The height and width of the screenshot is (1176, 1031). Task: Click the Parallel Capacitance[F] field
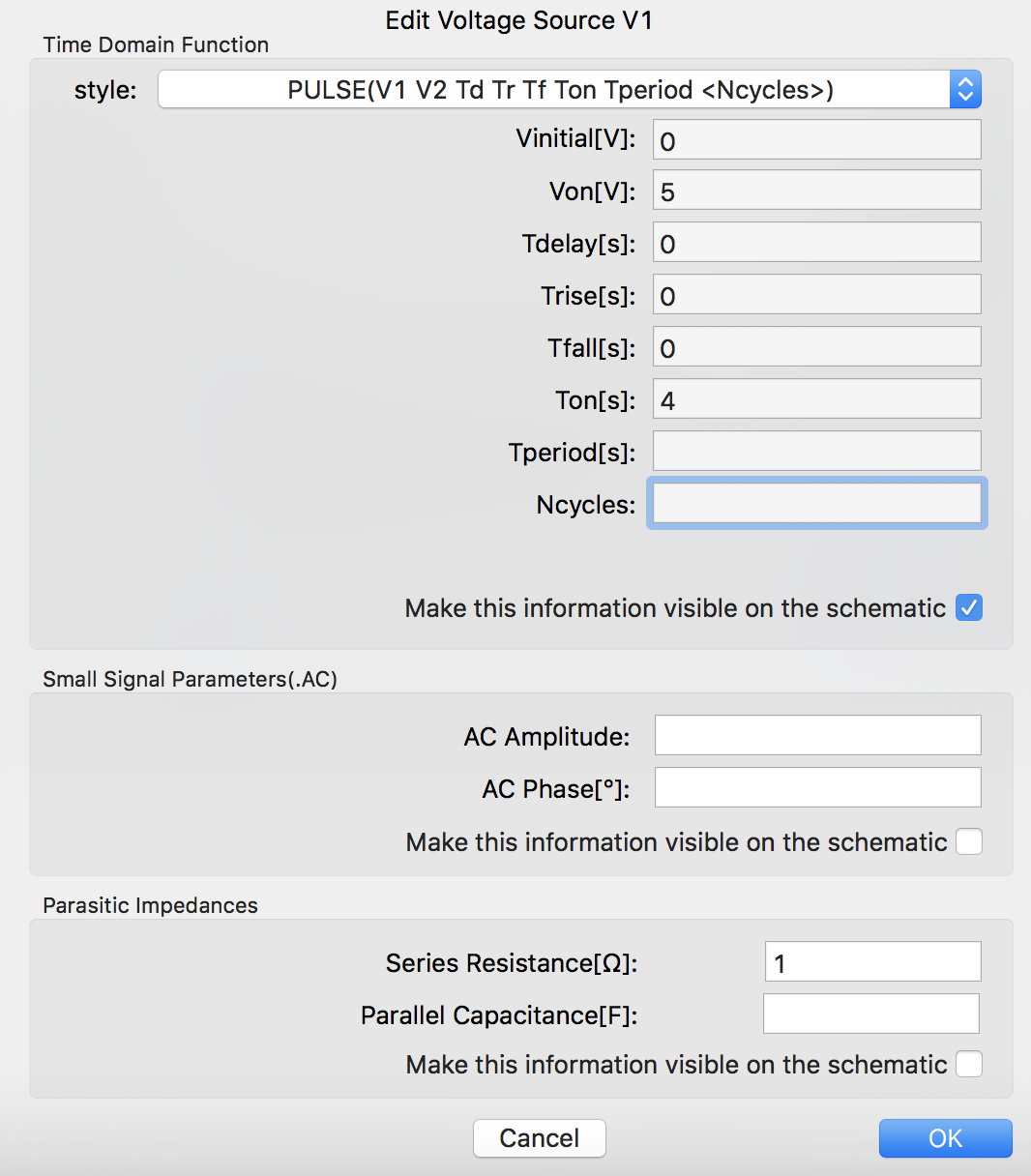(871, 1014)
